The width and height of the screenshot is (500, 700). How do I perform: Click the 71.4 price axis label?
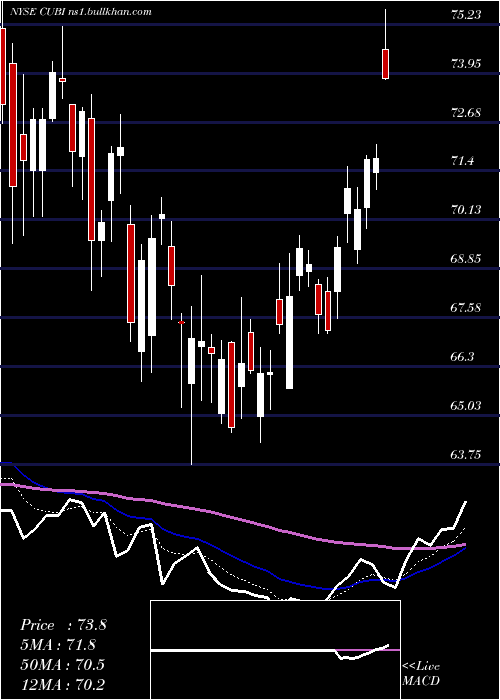(x=462, y=161)
